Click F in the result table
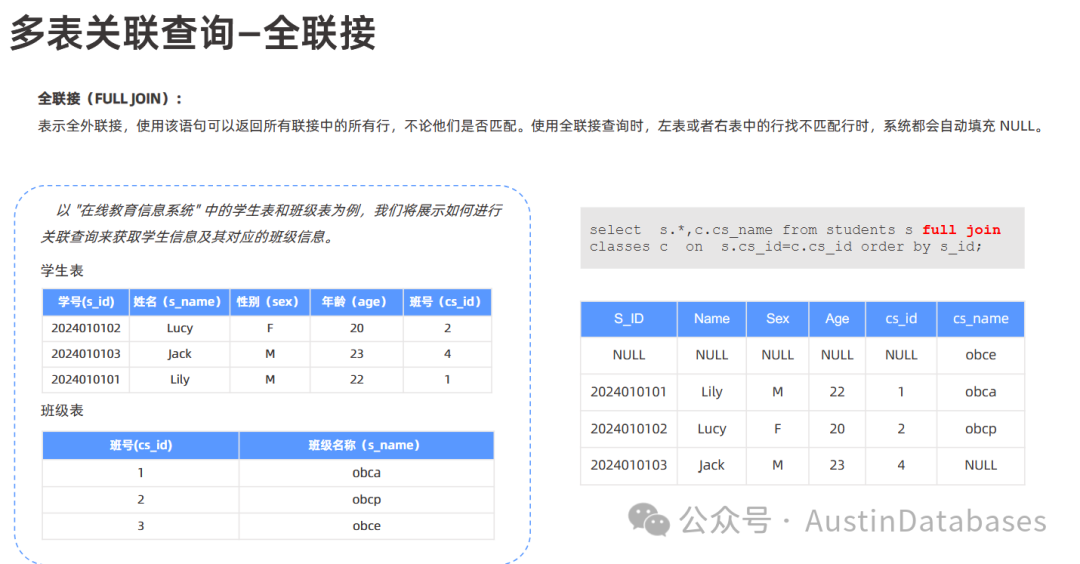1080x564 pixels. pyautogui.click(x=777, y=428)
